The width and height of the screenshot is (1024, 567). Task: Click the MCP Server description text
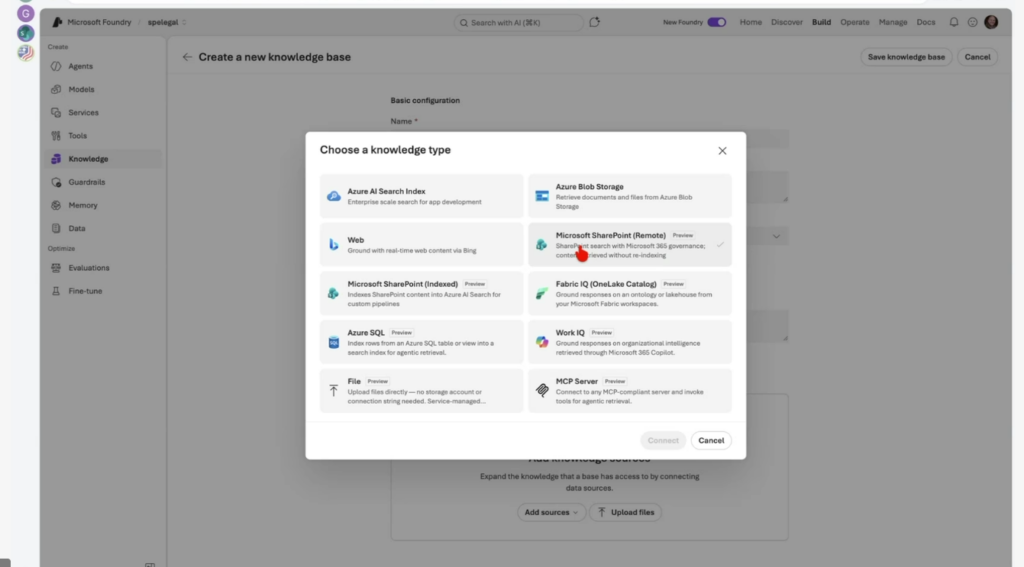(x=630, y=397)
